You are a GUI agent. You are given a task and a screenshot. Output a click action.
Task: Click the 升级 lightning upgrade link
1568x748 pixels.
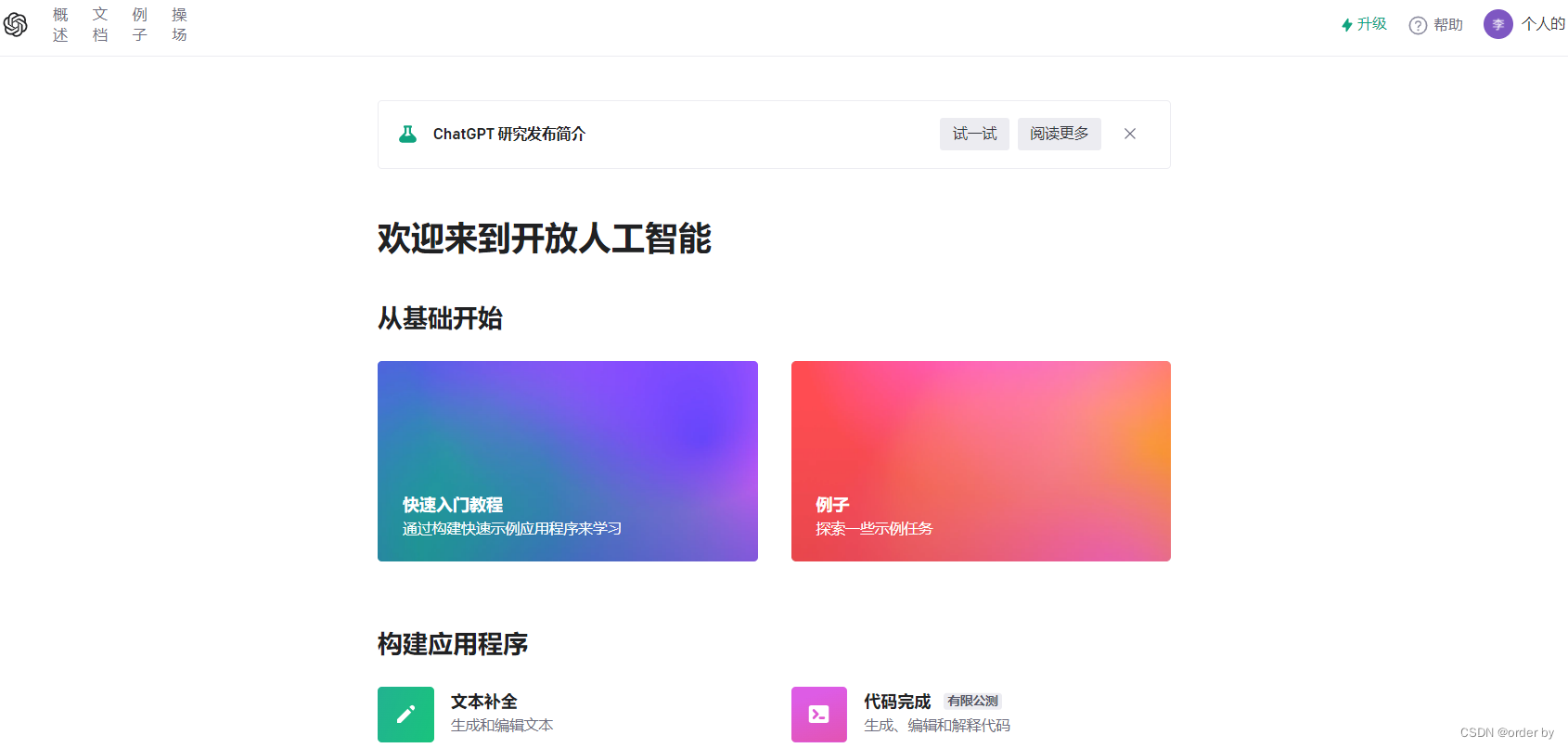point(1364,24)
